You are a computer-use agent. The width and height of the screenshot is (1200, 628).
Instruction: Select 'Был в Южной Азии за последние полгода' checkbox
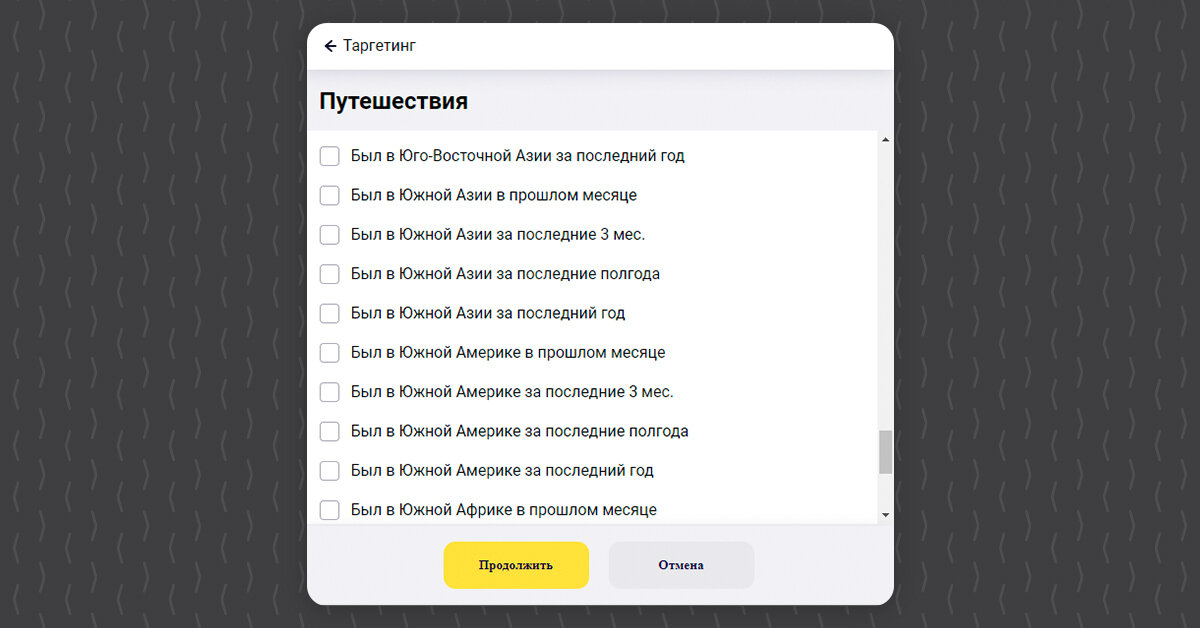pyautogui.click(x=329, y=274)
